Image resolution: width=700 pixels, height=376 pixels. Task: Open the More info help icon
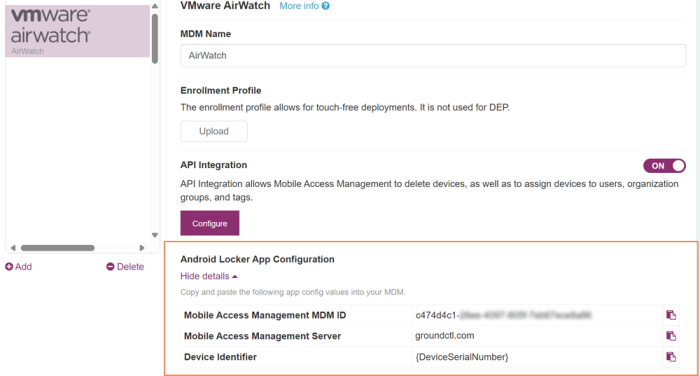coord(326,6)
